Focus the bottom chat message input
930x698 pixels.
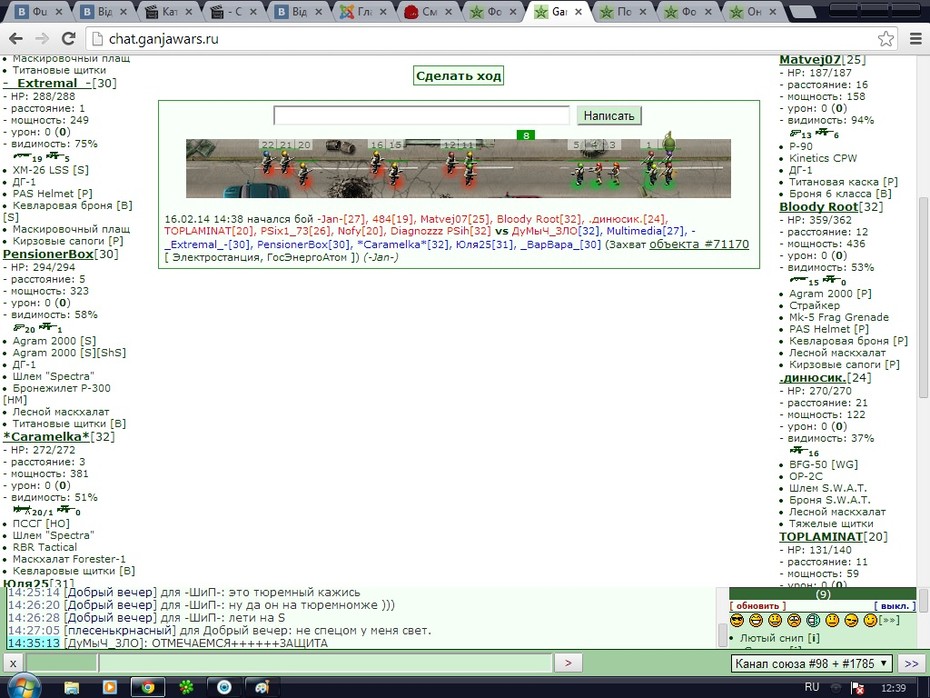326,663
